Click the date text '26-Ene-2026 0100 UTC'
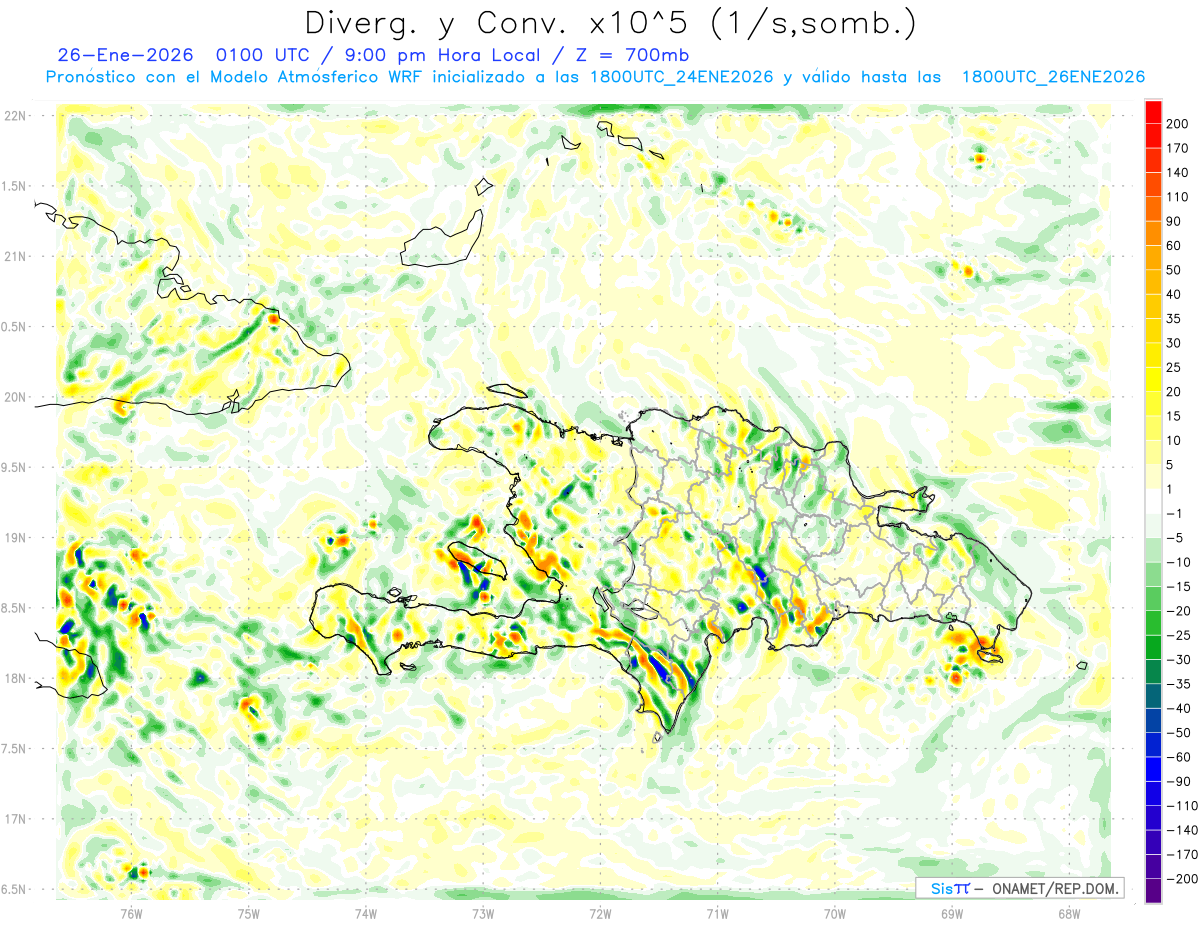 click(186, 55)
